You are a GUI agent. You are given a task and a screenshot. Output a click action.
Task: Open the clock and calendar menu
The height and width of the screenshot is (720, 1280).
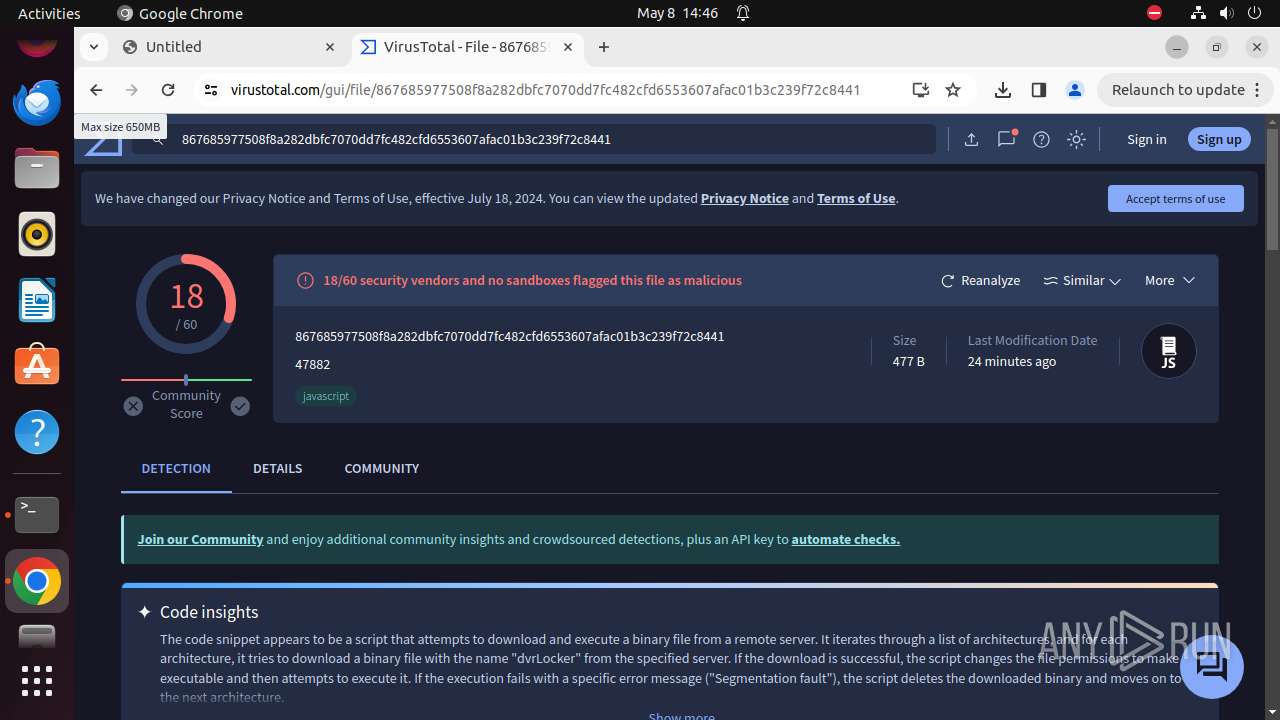coord(678,13)
